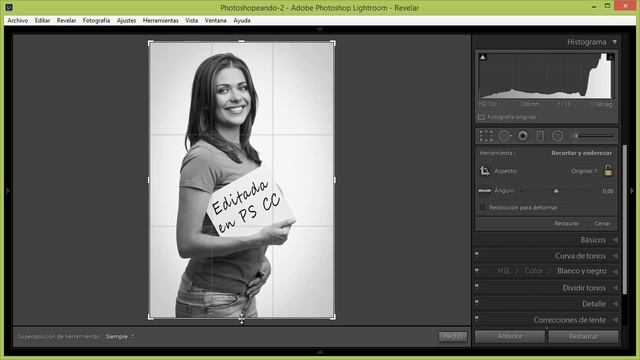This screenshot has width=640, height=360.
Task: Expand the Blanco y negro panel arrow
Action: pos(615,271)
